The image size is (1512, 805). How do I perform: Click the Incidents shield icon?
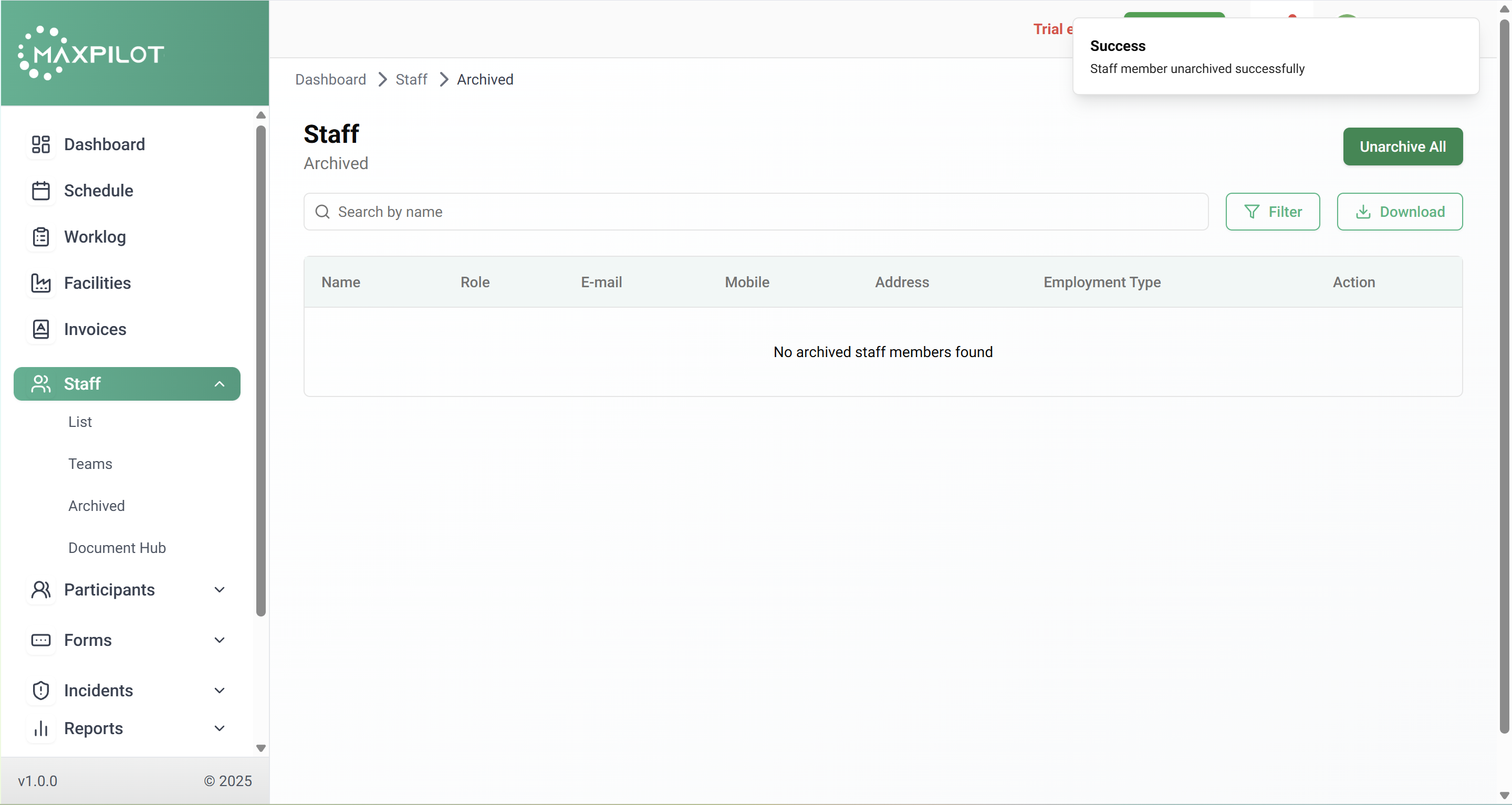pyautogui.click(x=40, y=691)
